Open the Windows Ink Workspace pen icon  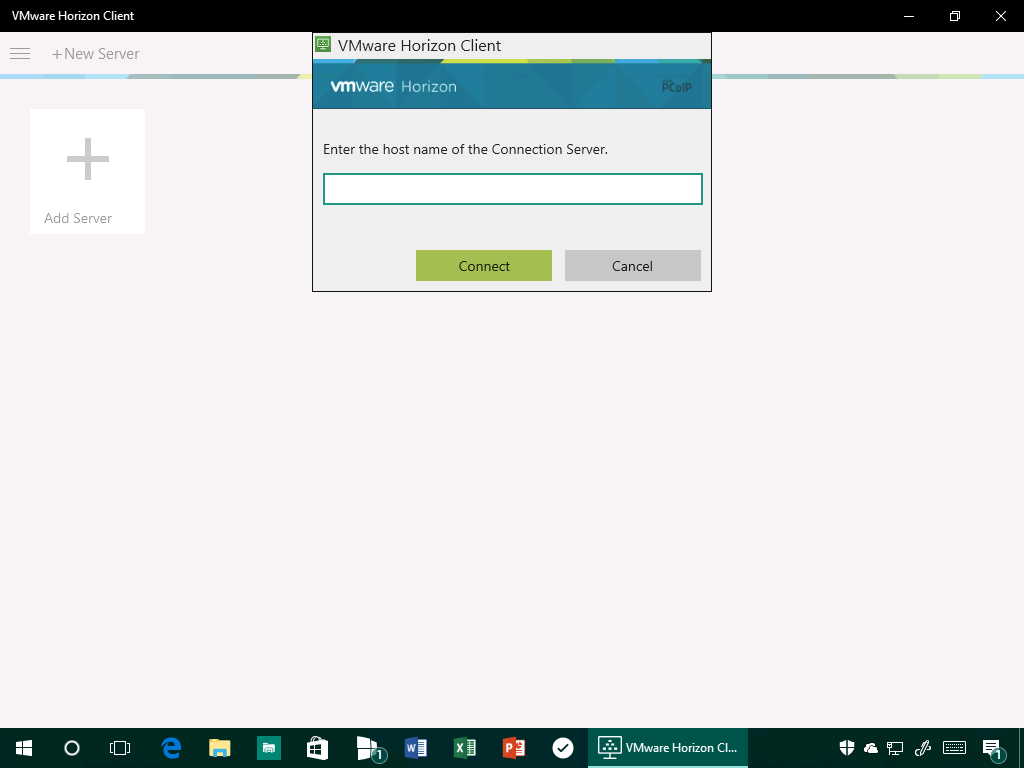point(922,748)
